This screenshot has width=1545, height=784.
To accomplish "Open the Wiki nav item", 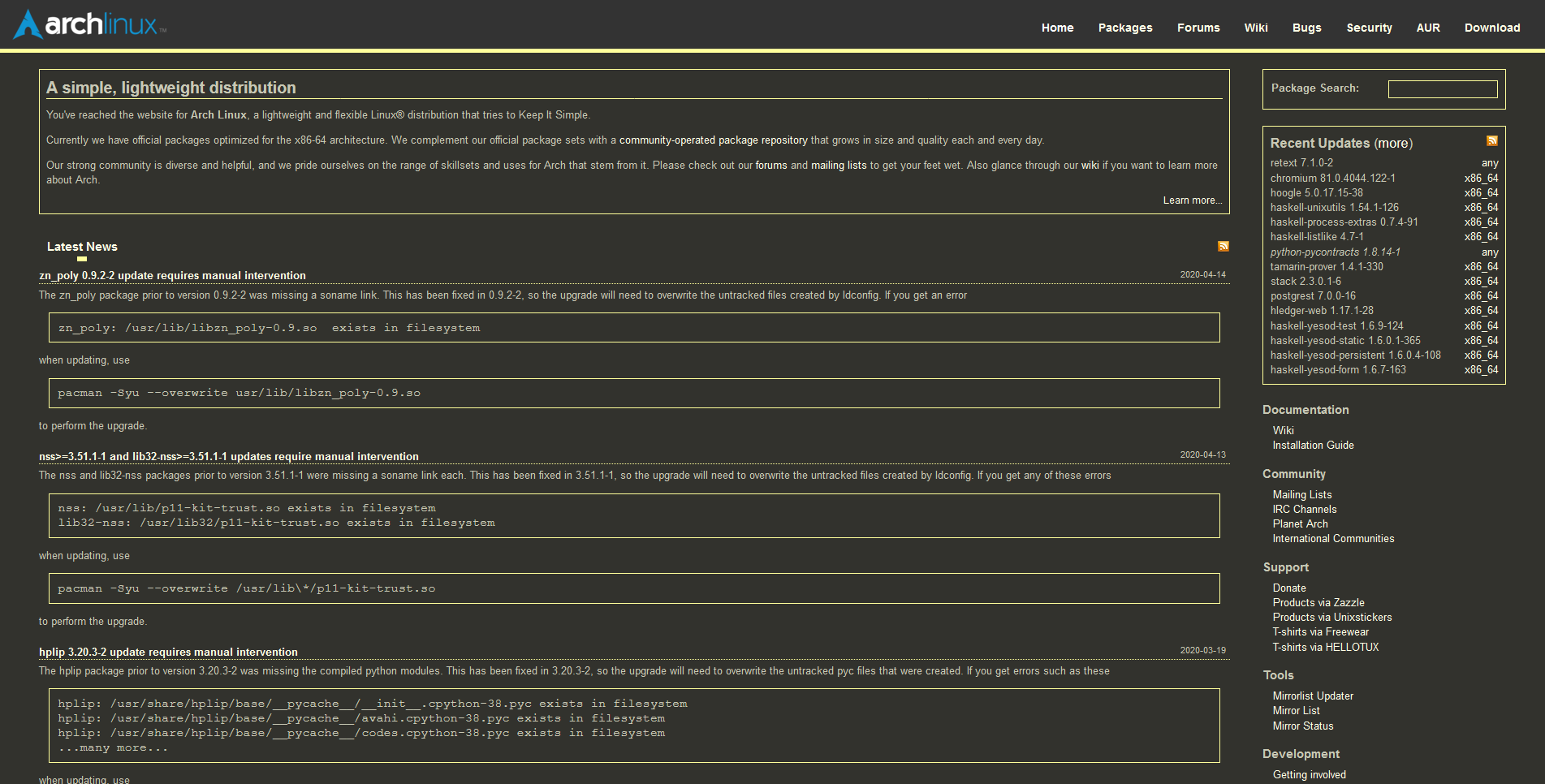I will tap(1256, 28).
